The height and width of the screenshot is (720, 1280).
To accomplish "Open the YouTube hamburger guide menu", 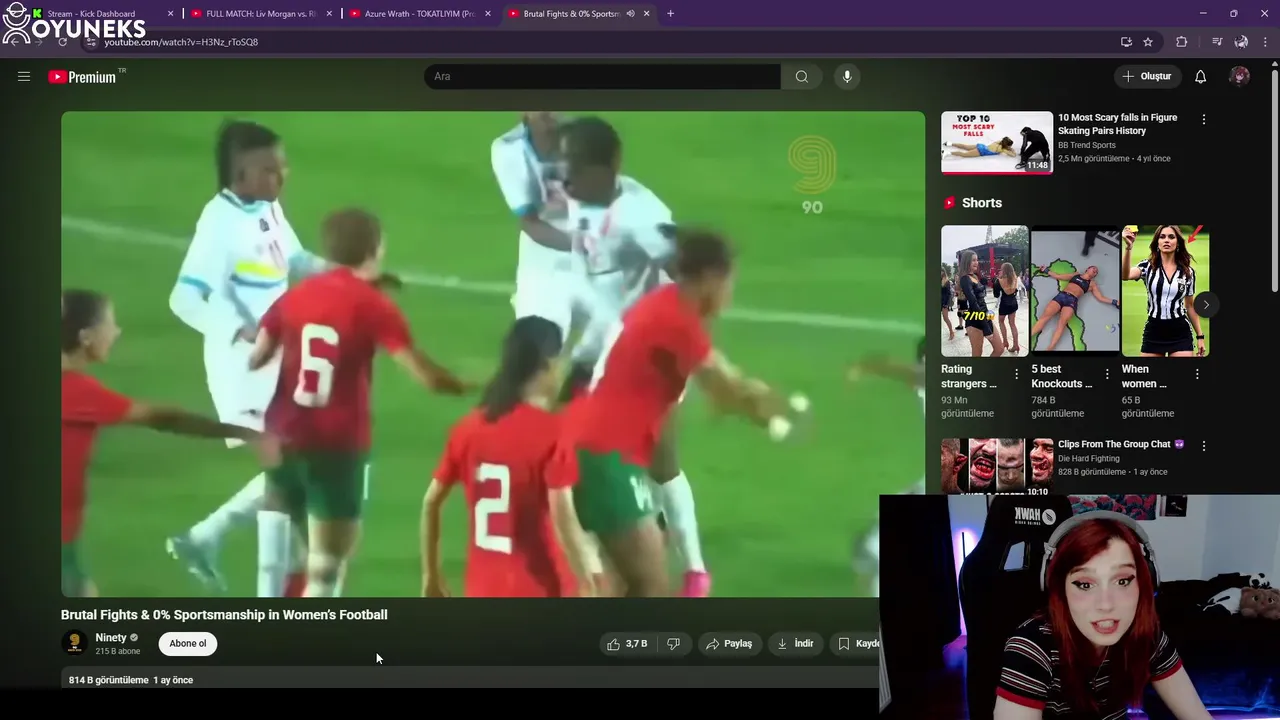I will coord(24,76).
